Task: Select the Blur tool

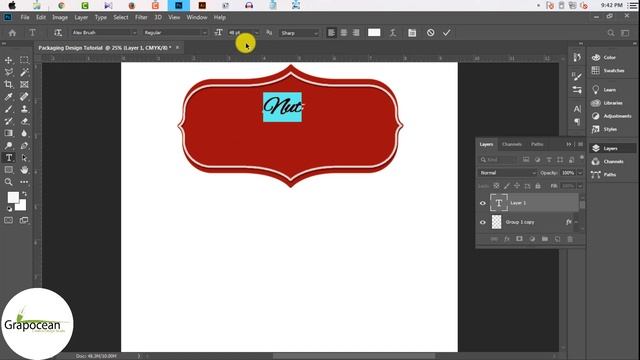Action: (x=24, y=133)
